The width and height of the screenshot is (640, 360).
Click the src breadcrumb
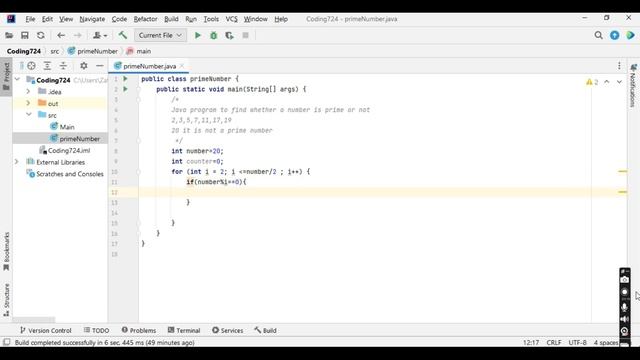(55, 51)
